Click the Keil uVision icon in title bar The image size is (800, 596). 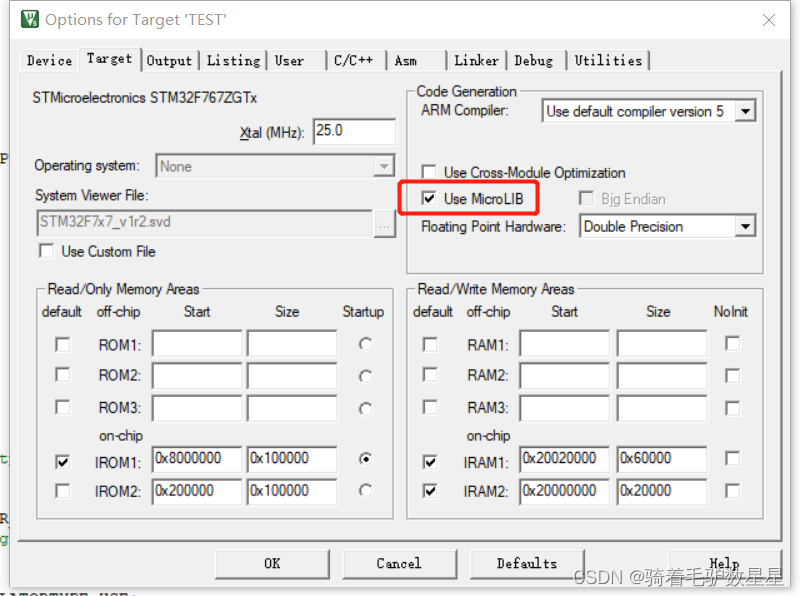pyautogui.click(x=30, y=19)
